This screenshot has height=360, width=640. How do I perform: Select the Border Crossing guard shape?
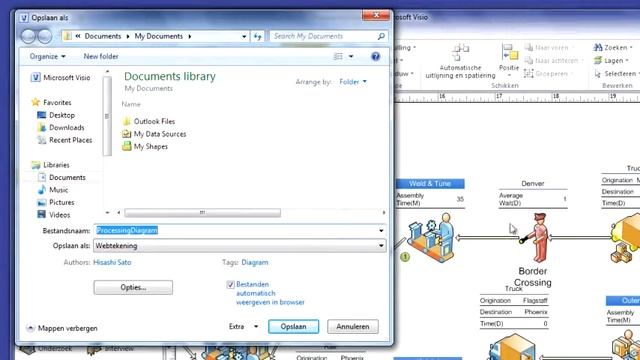tap(535, 238)
